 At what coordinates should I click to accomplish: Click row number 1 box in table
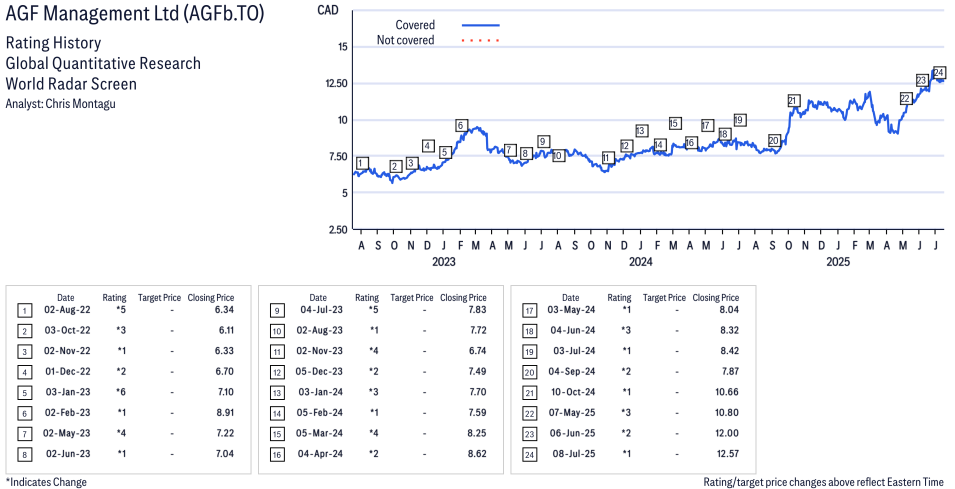pyautogui.click(x=24, y=311)
